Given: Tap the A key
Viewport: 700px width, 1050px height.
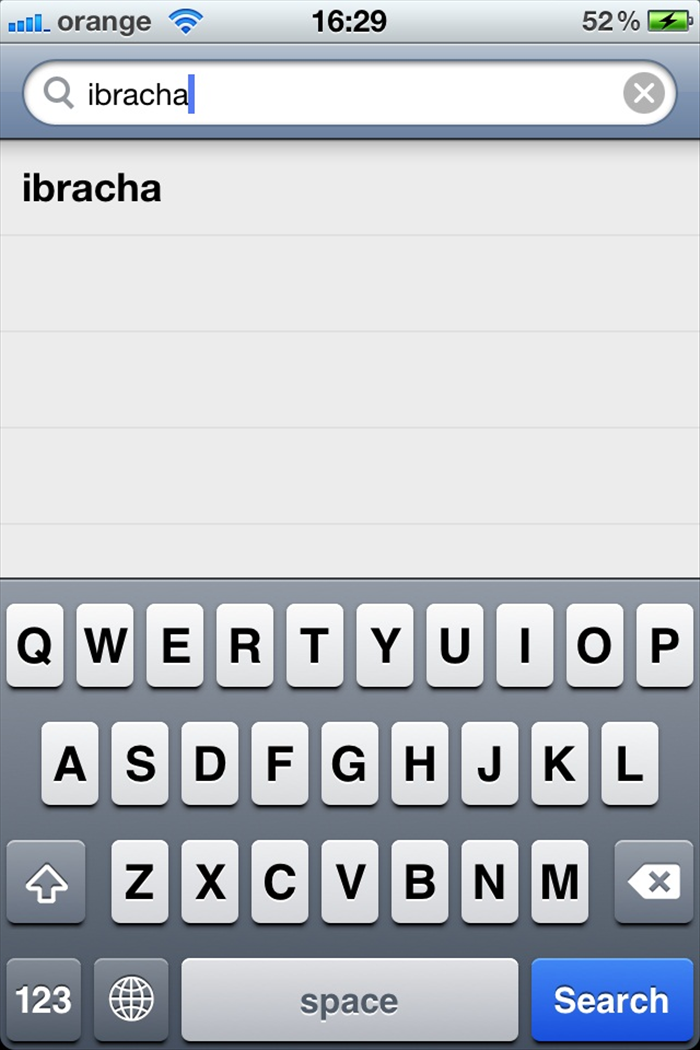Looking at the screenshot, I should tap(70, 763).
